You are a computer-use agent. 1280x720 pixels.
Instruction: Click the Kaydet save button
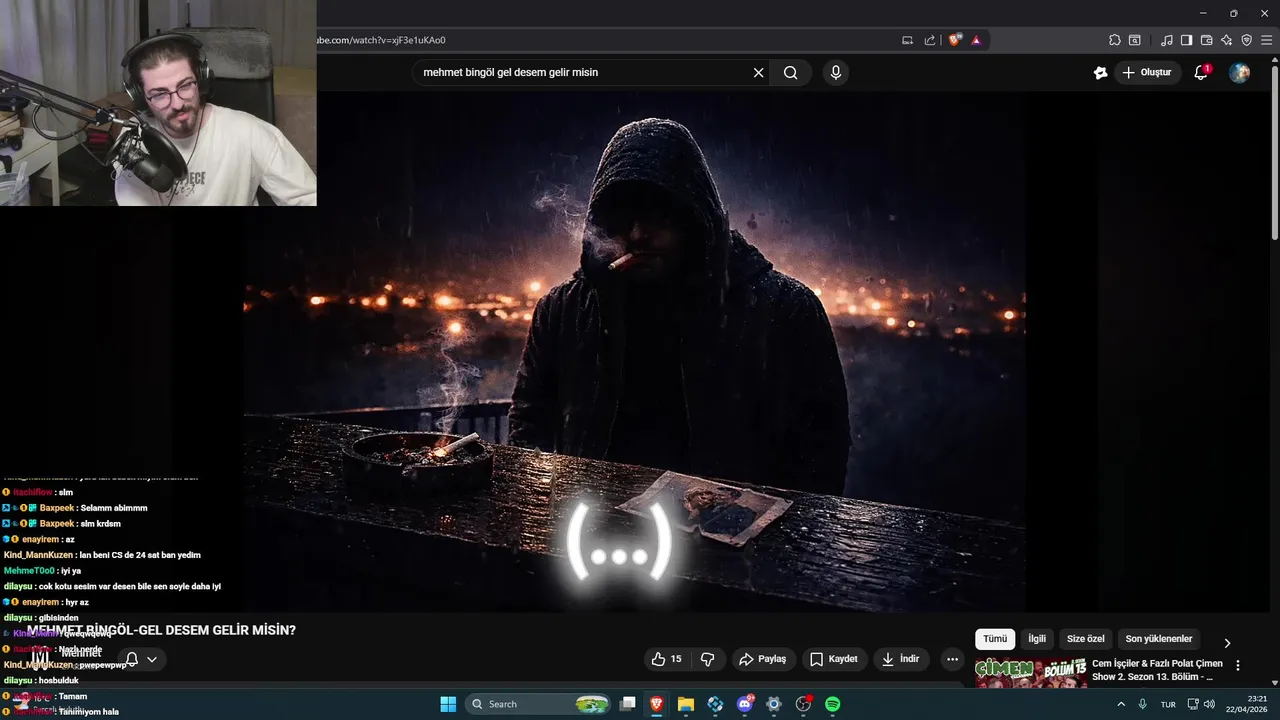click(833, 659)
